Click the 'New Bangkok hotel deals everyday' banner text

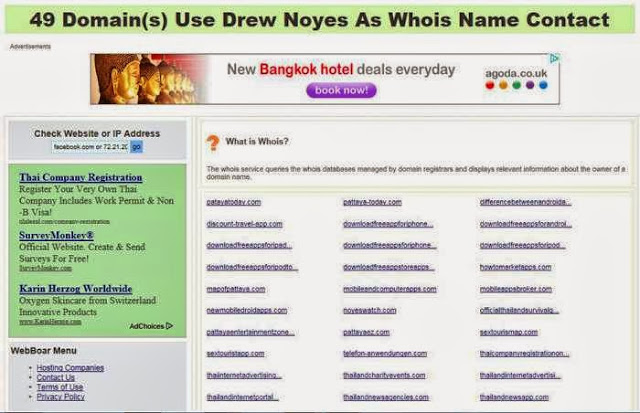coord(341,69)
